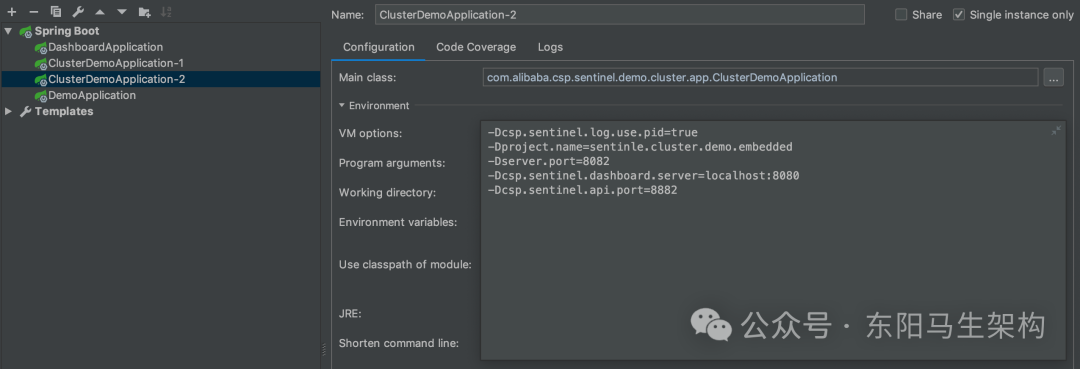This screenshot has width=1080, height=369.
Task: Click the Create New Folder icon
Action: 144,12
